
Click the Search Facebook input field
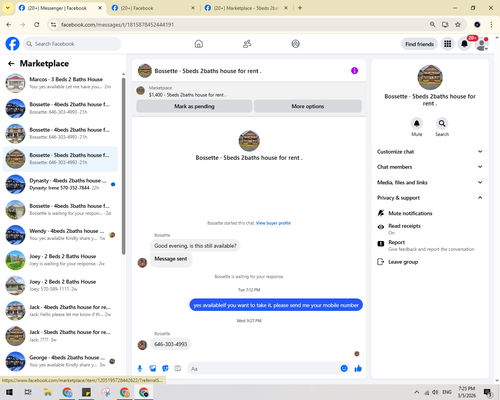[72, 44]
